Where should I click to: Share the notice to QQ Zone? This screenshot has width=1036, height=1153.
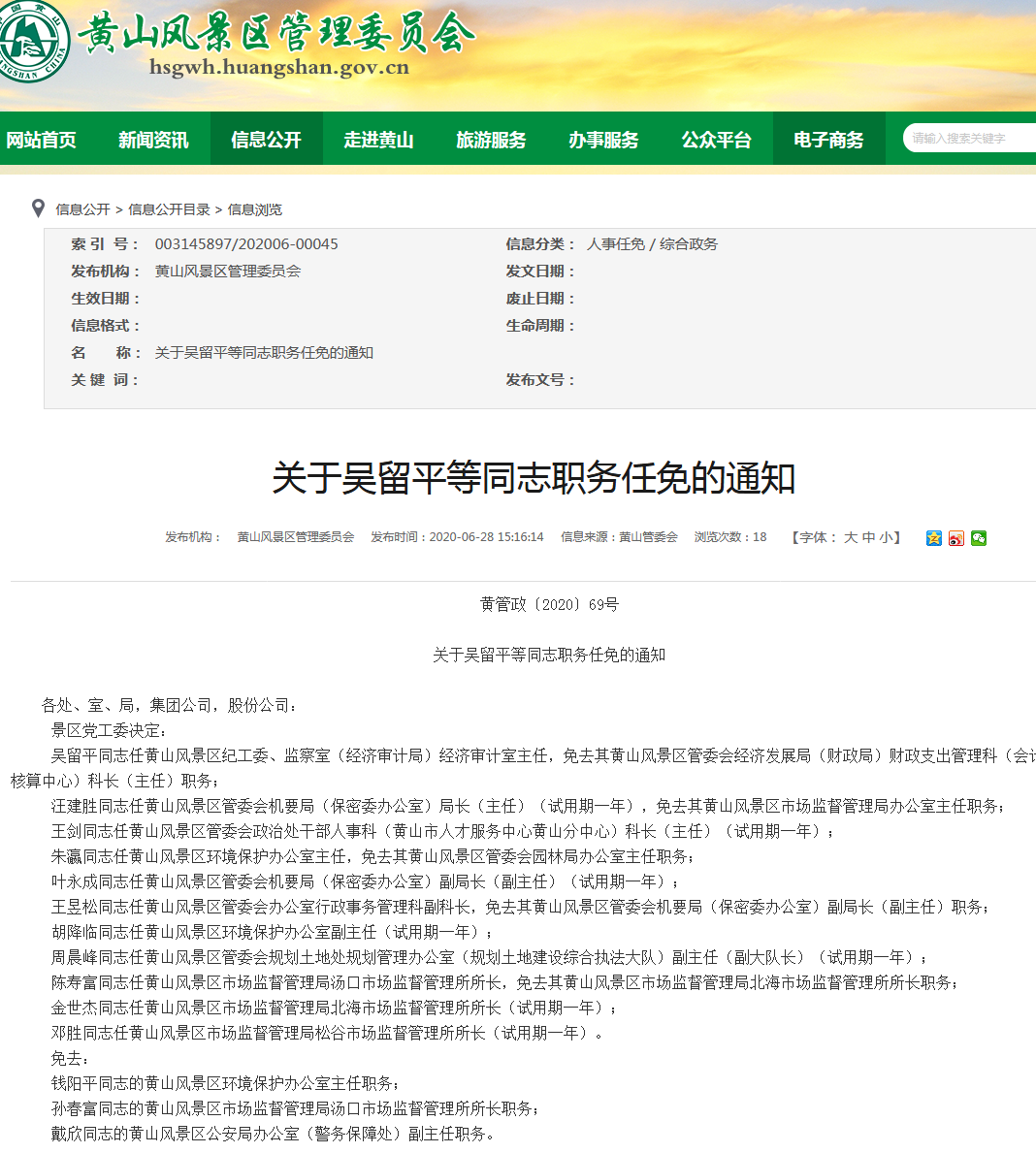click(934, 538)
